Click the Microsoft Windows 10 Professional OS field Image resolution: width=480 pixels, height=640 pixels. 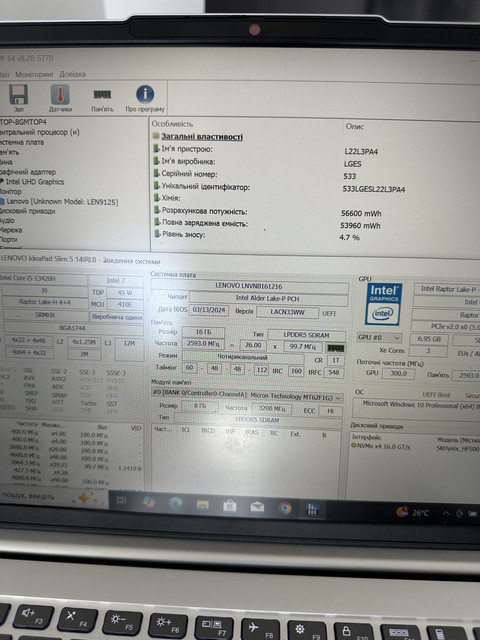415,406
